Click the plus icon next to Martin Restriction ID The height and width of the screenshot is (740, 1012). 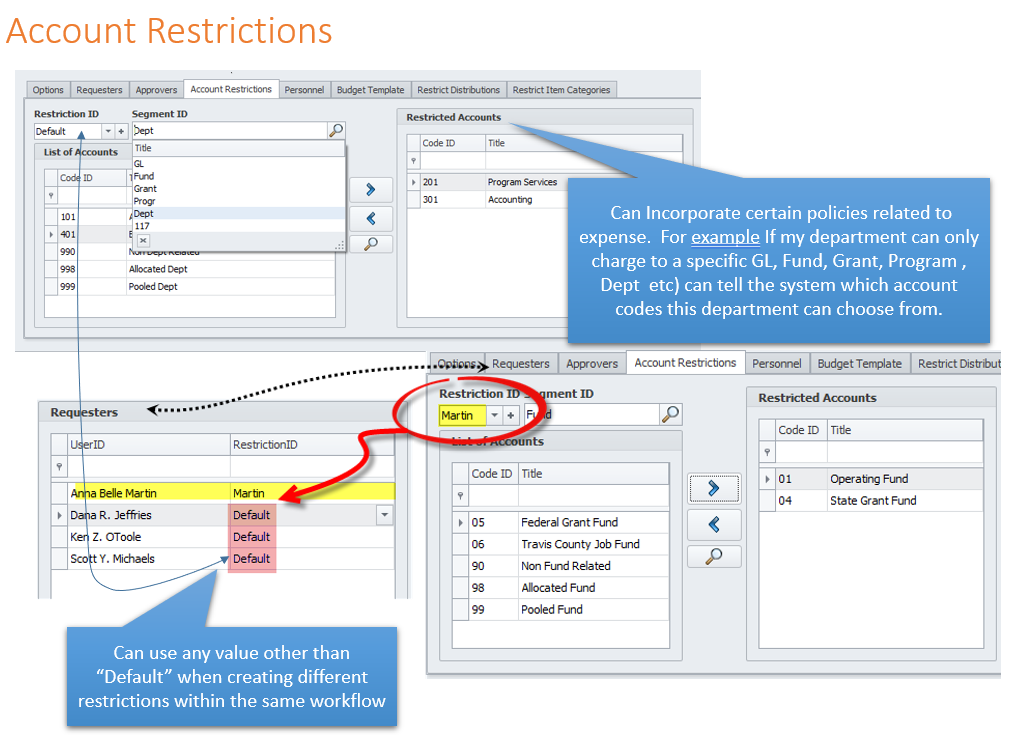click(x=510, y=415)
